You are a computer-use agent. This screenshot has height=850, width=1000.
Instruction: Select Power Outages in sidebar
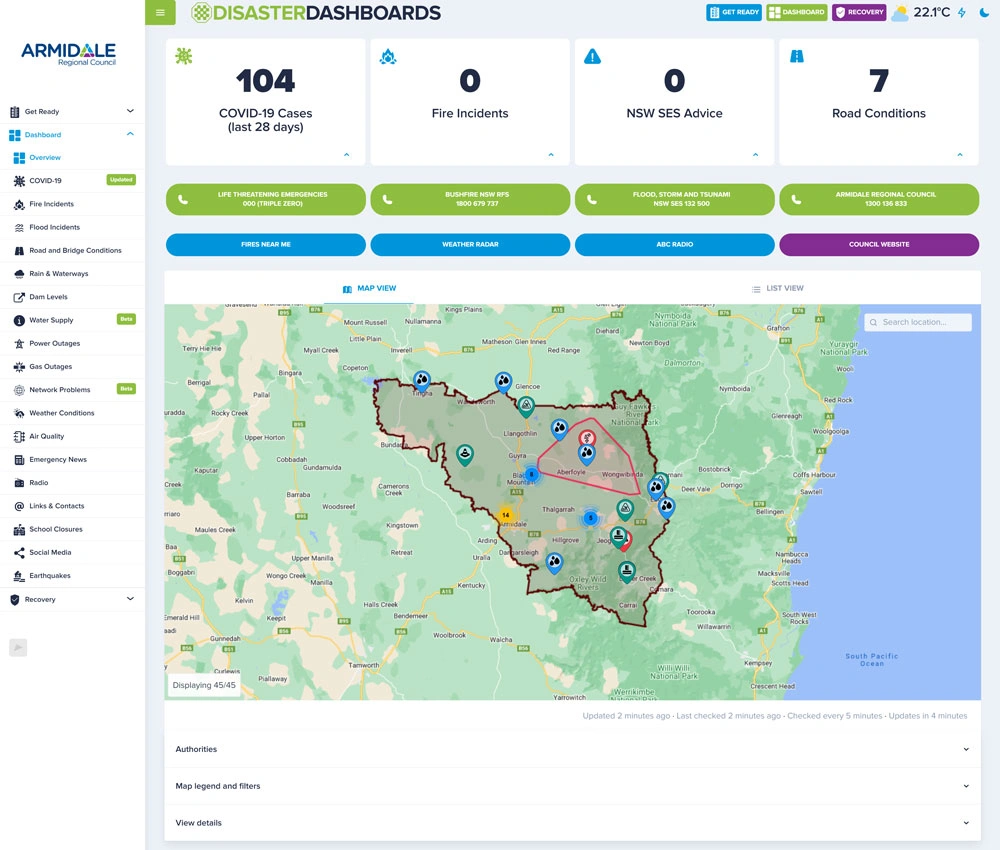tap(54, 343)
